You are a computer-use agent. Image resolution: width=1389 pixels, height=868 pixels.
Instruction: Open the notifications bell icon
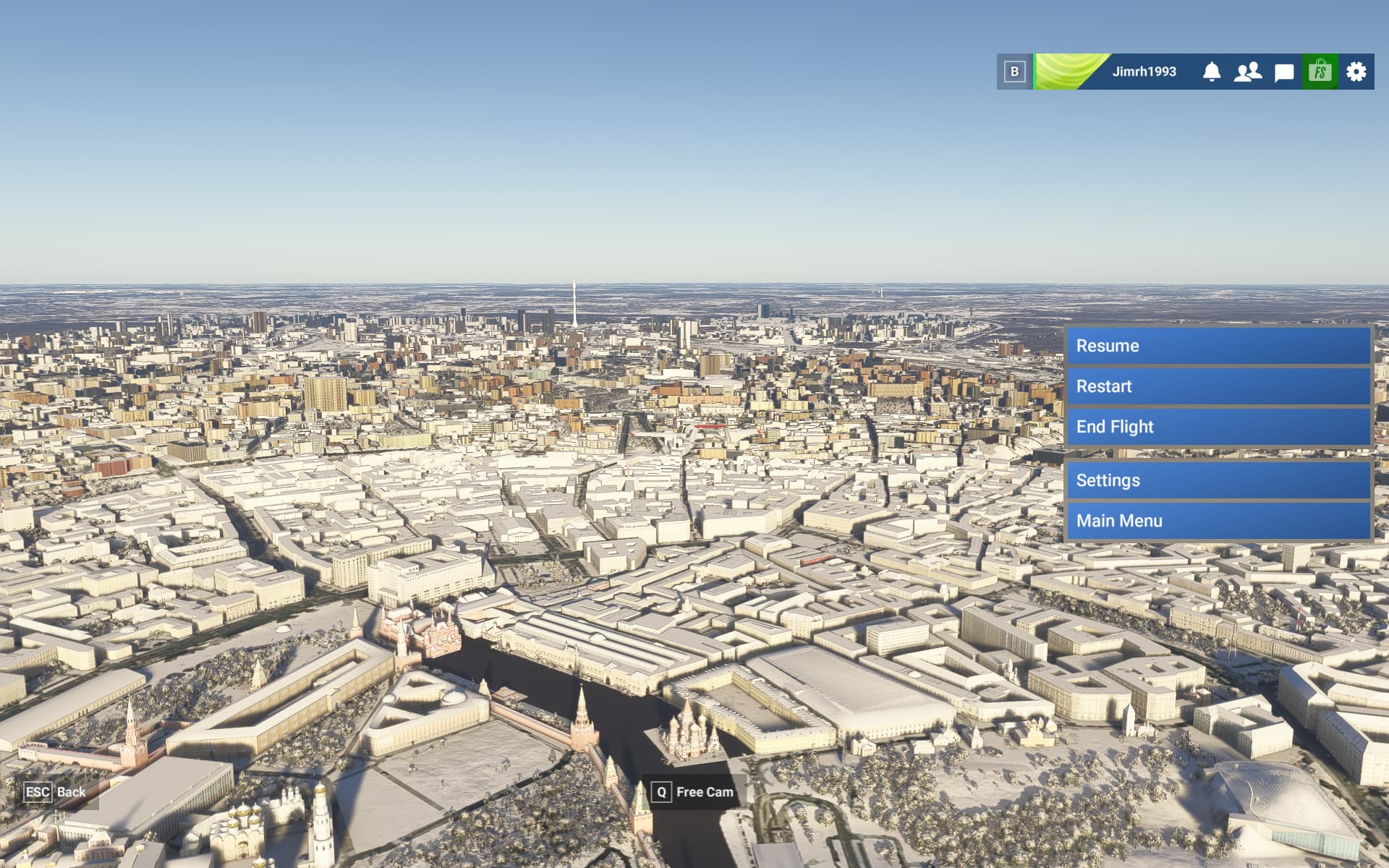tap(1212, 72)
